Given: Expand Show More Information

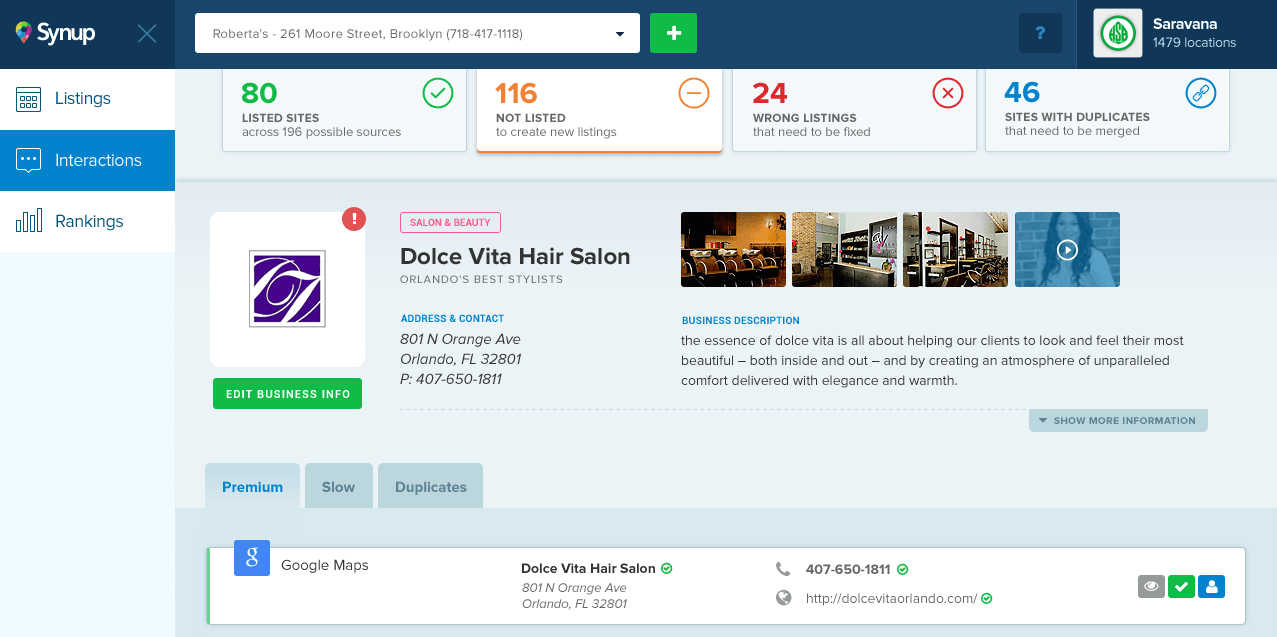Looking at the screenshot, I should (1117, 421).
